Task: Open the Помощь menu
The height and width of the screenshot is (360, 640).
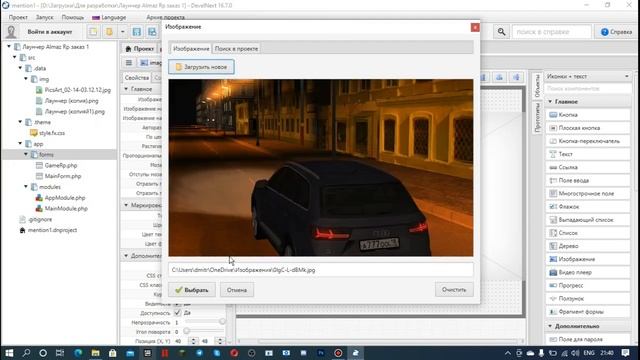Action: [73, 17]
